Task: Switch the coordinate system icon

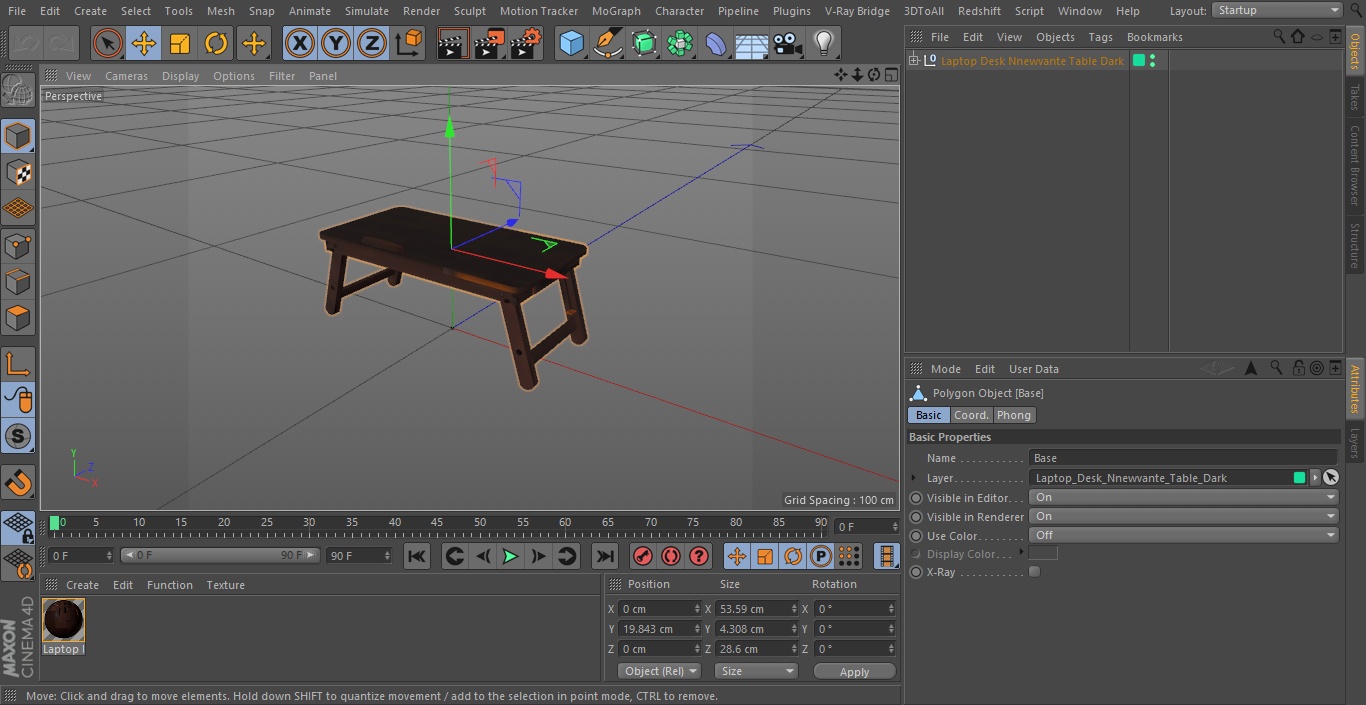Action: (409, 43)
